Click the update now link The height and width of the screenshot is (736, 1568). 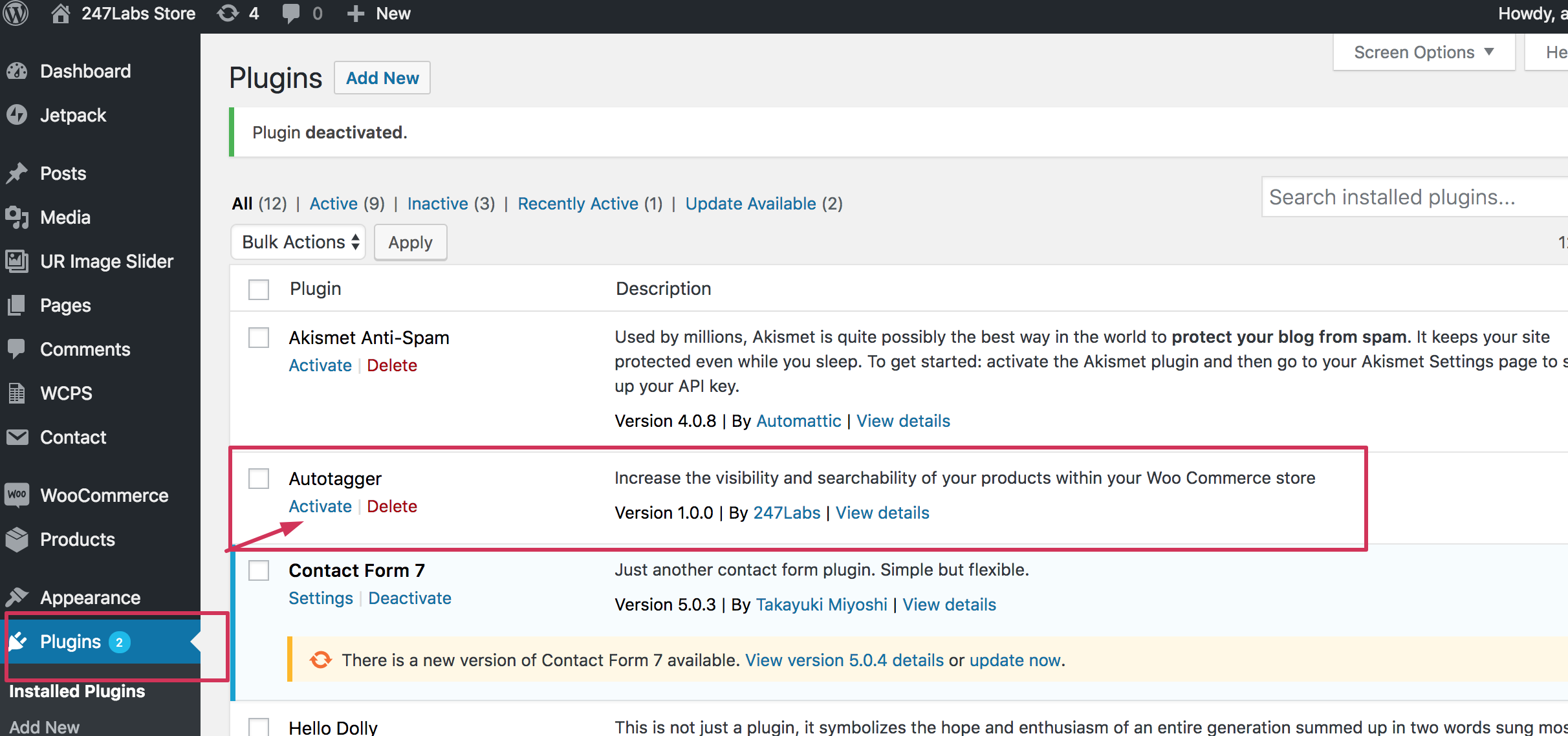[x=1015, y=660]
